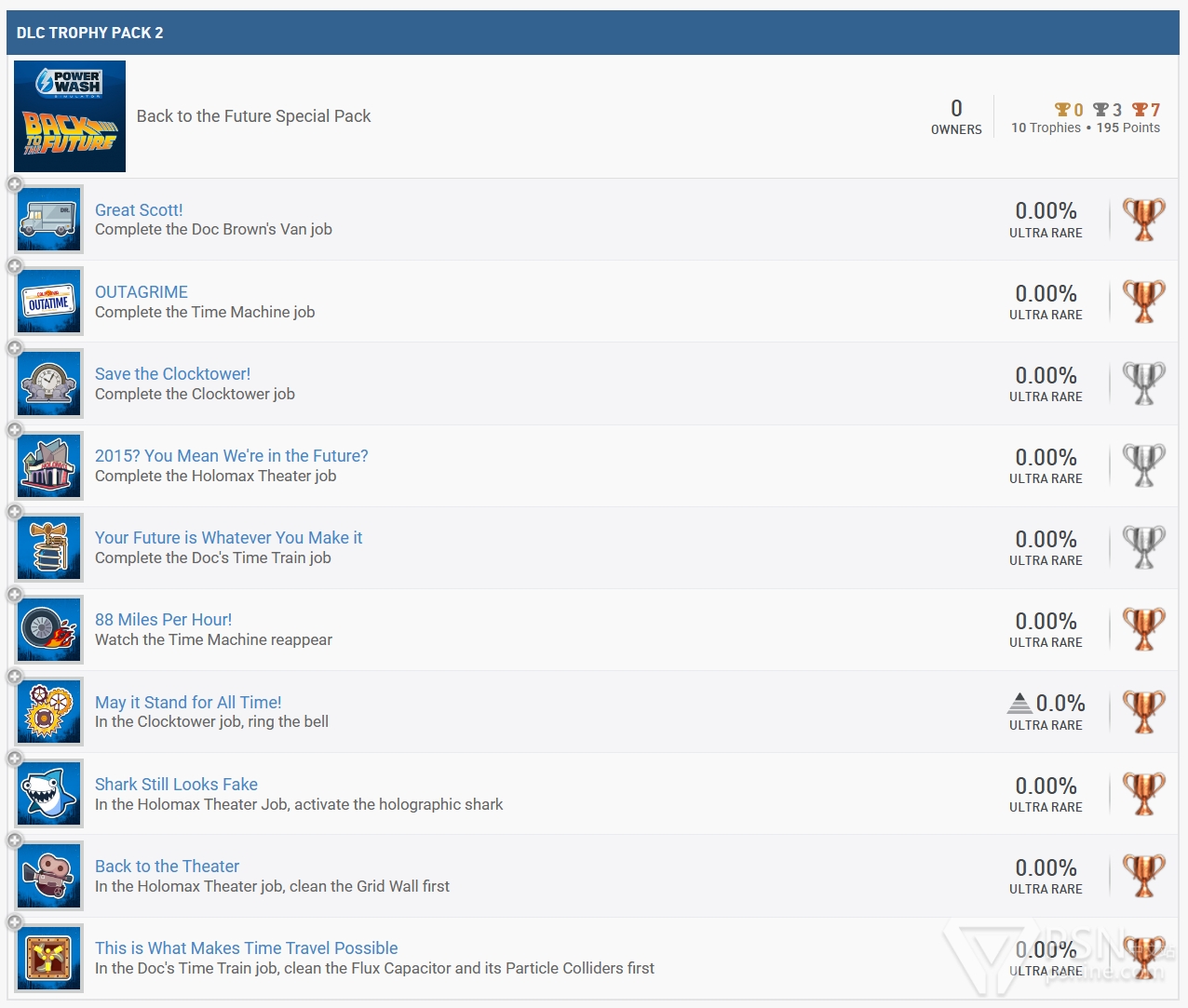Screen dimensions: 1188x1008
Task: Open the OUTAGRIME trophy link
Action: point(142,292)
